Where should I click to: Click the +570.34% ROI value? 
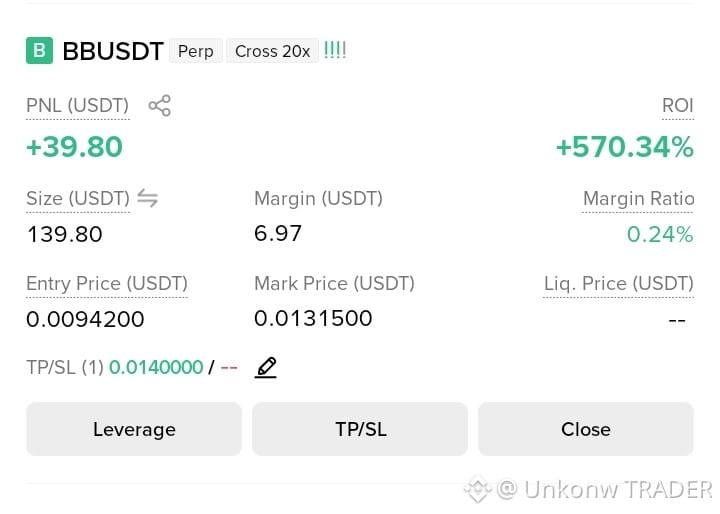[x=624, y=147]
